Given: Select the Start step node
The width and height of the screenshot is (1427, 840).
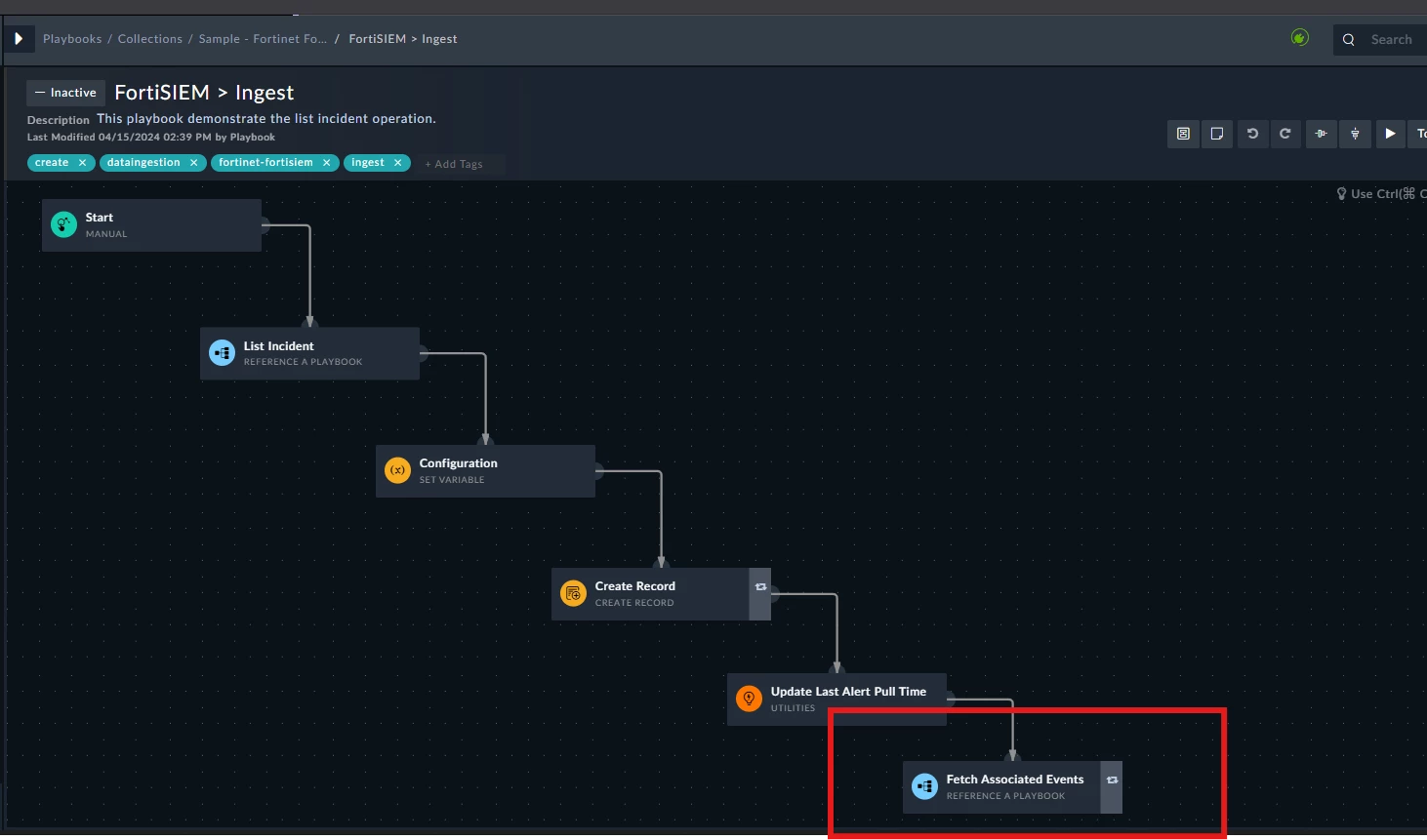Looking at the screenshot, I should 151,225.
